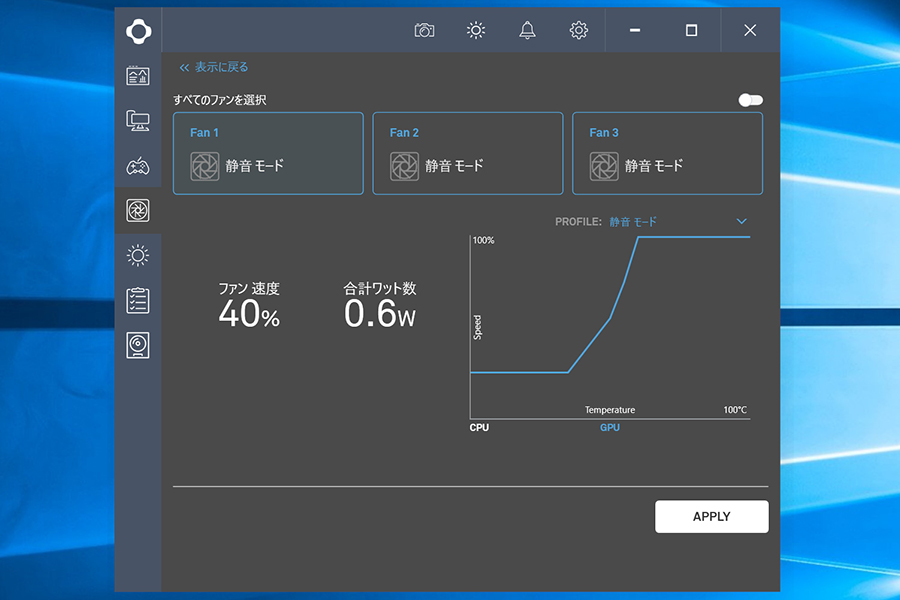Viewport: 900px width, 600px height.
Task: Open the gaming controller sidebar icon
Action: [x=138, y=166]
